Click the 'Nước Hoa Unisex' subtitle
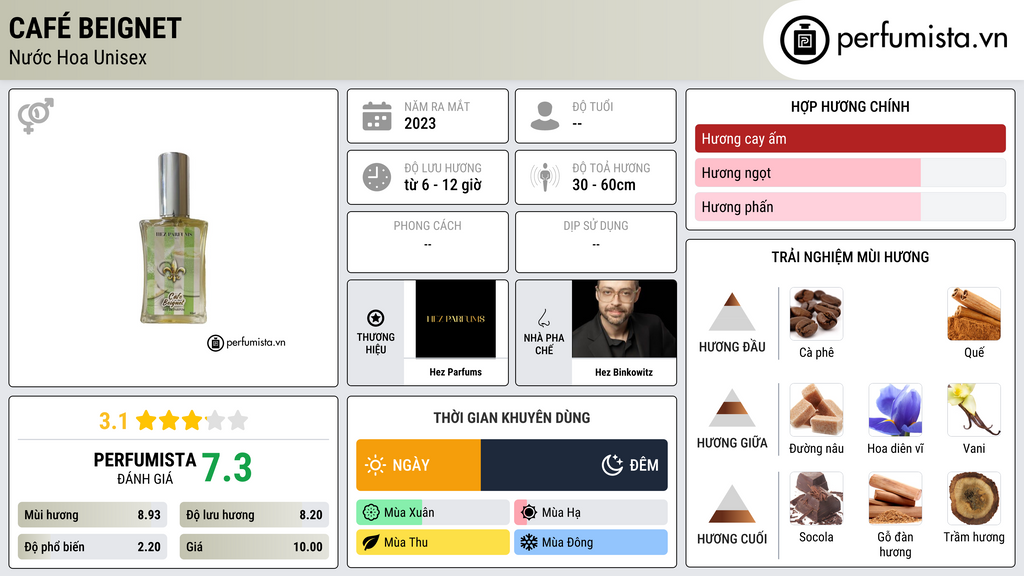 78,57
